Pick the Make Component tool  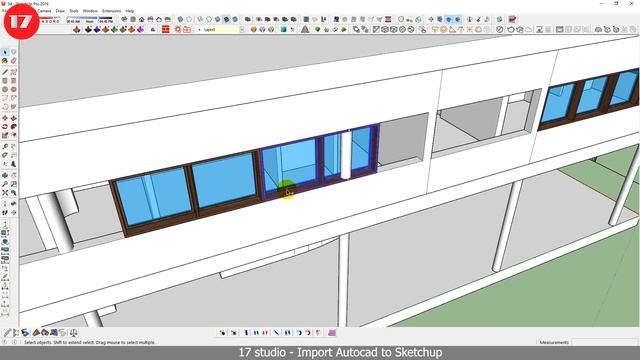(13, 52)
